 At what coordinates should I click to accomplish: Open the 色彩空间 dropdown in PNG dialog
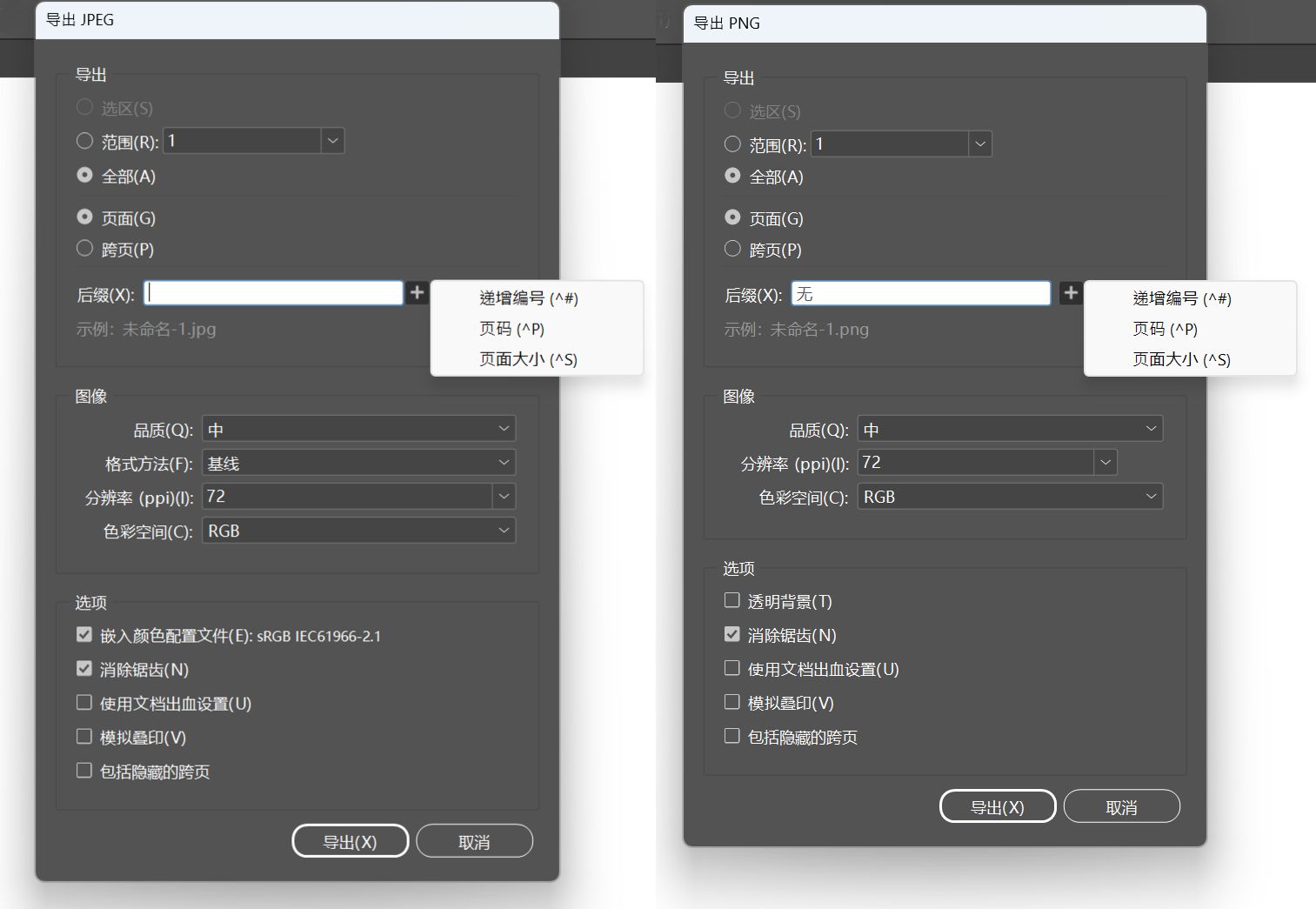pyautogui.click(x=1152, y=496)
